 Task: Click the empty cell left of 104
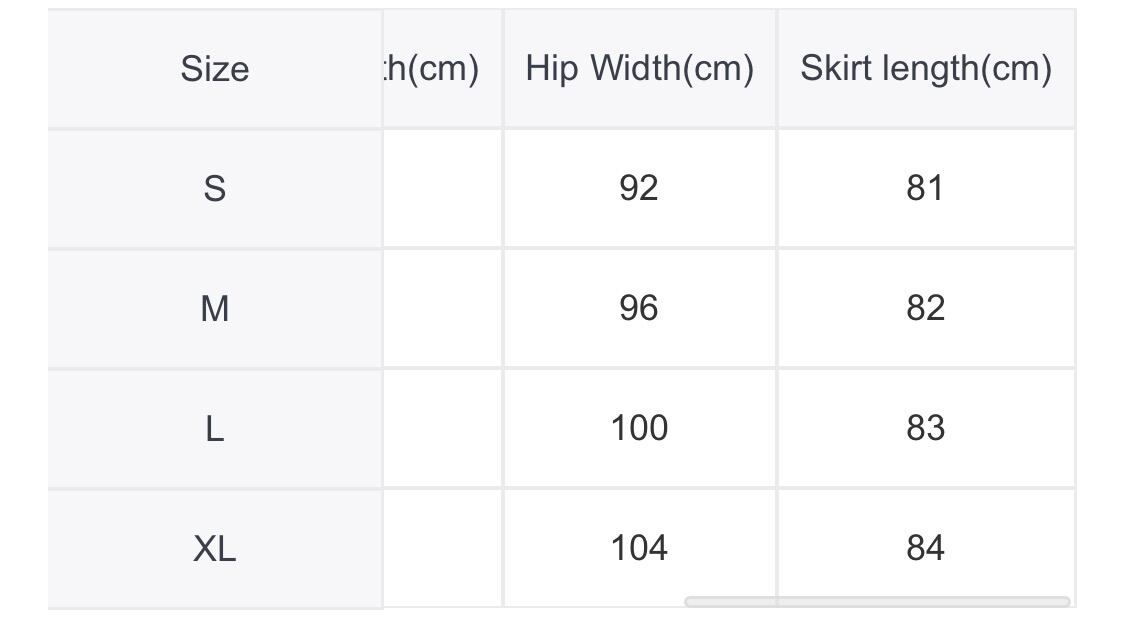coord(442,548)
